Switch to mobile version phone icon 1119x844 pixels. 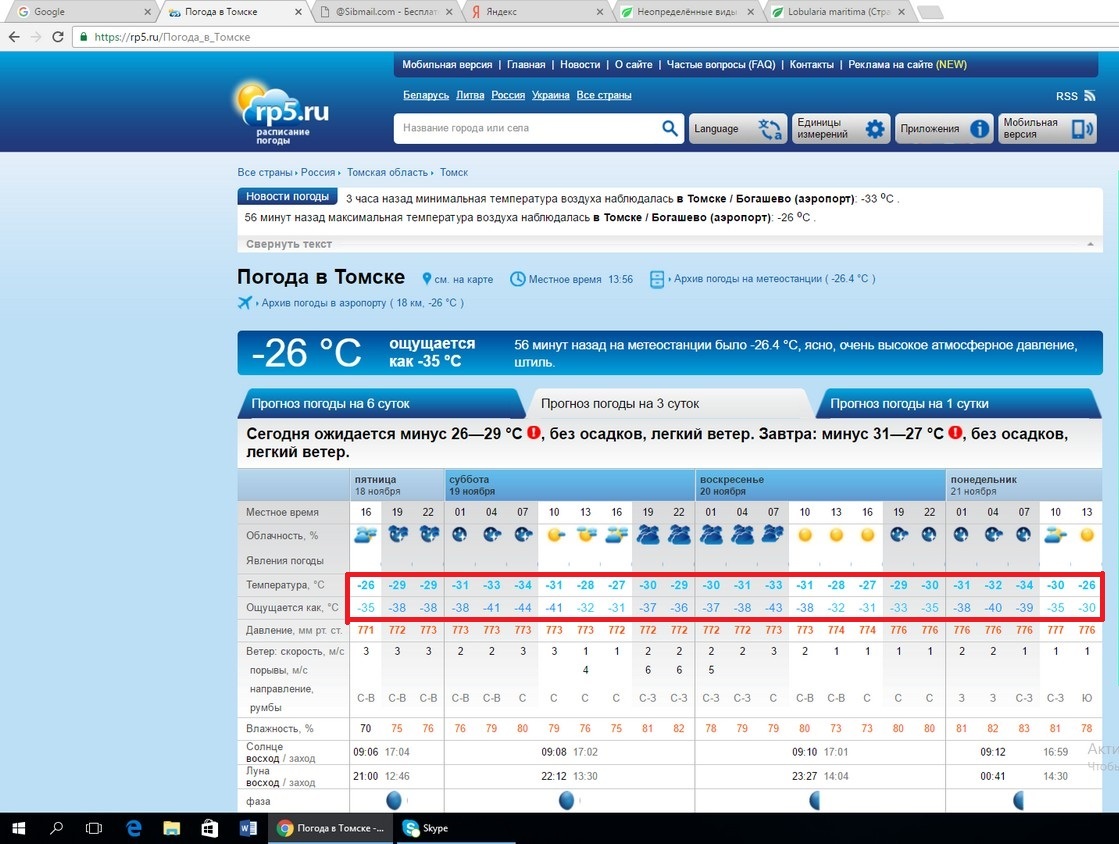[x=1082, y=129]
